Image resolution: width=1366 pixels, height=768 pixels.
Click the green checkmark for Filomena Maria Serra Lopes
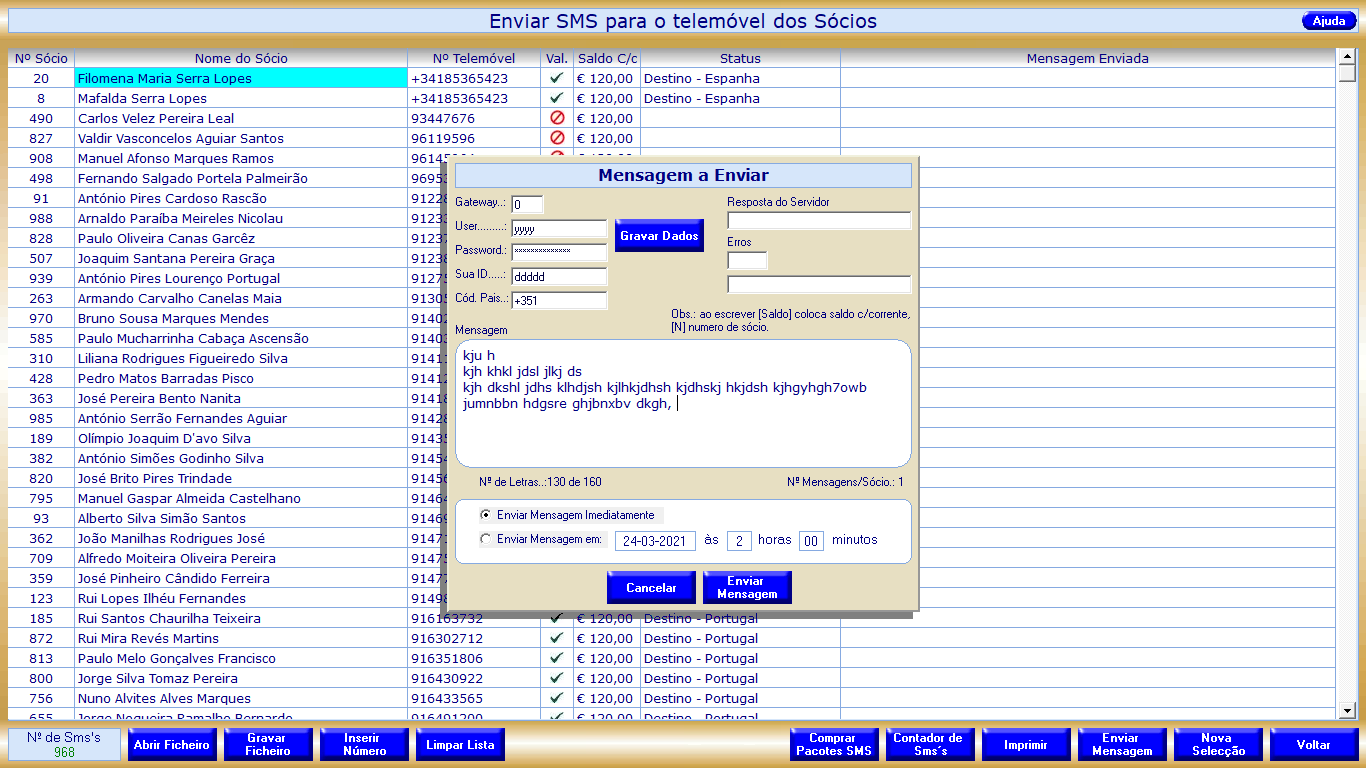coord(557,78)
